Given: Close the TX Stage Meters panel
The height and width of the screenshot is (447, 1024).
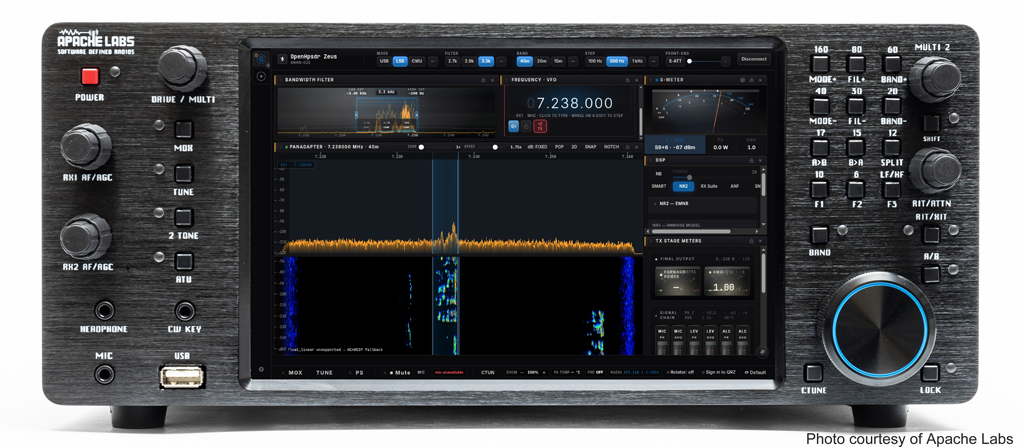Looking at the screenshot, I should tap(760, 241).
